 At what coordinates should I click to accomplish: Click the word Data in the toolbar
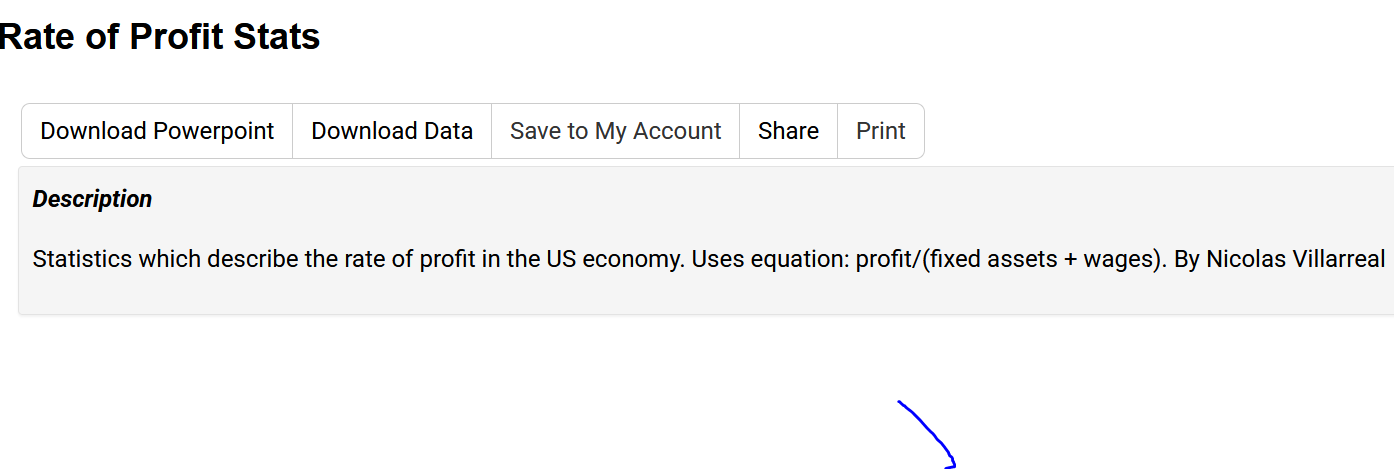click(448, 131)
